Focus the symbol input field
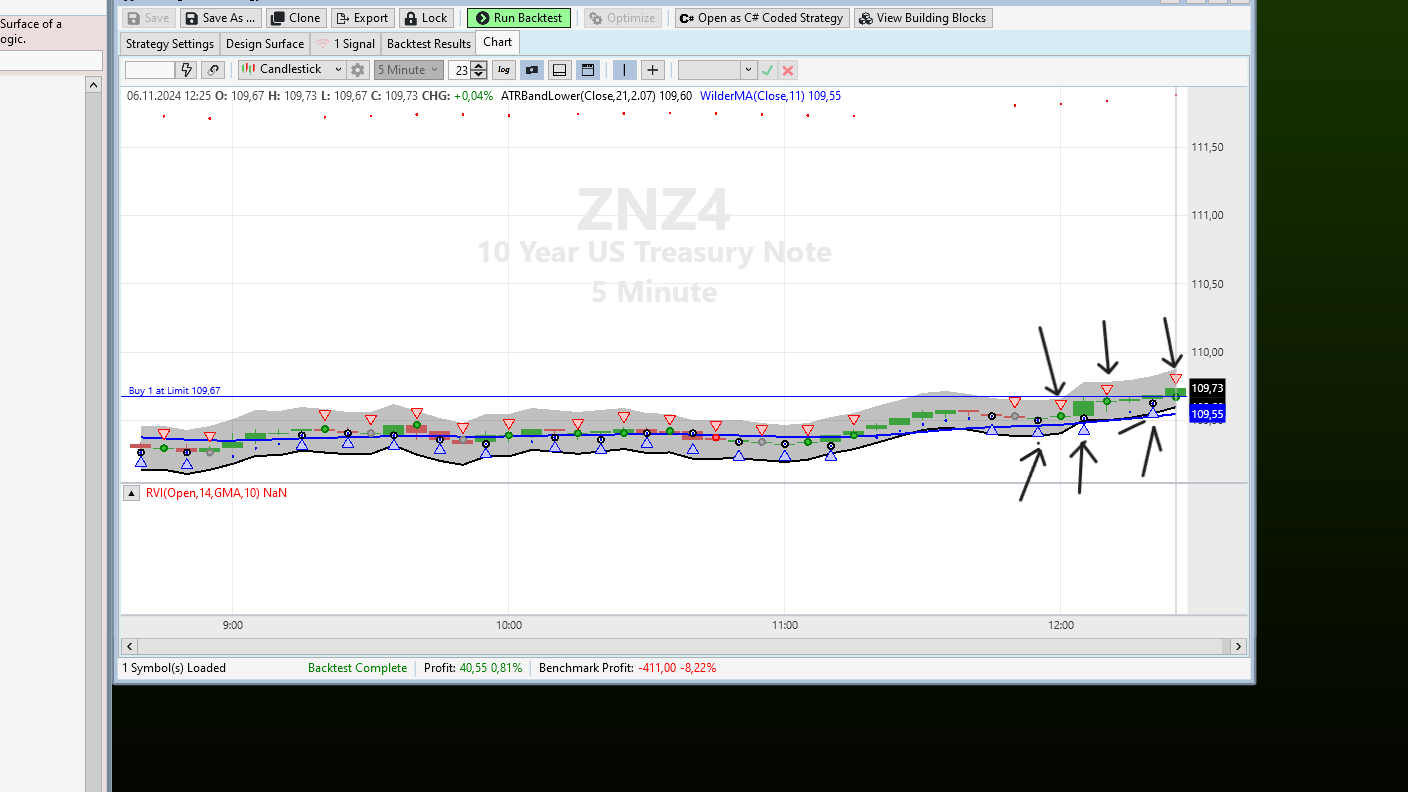This screenshot has width=1408, height=792. coord(150,70)
